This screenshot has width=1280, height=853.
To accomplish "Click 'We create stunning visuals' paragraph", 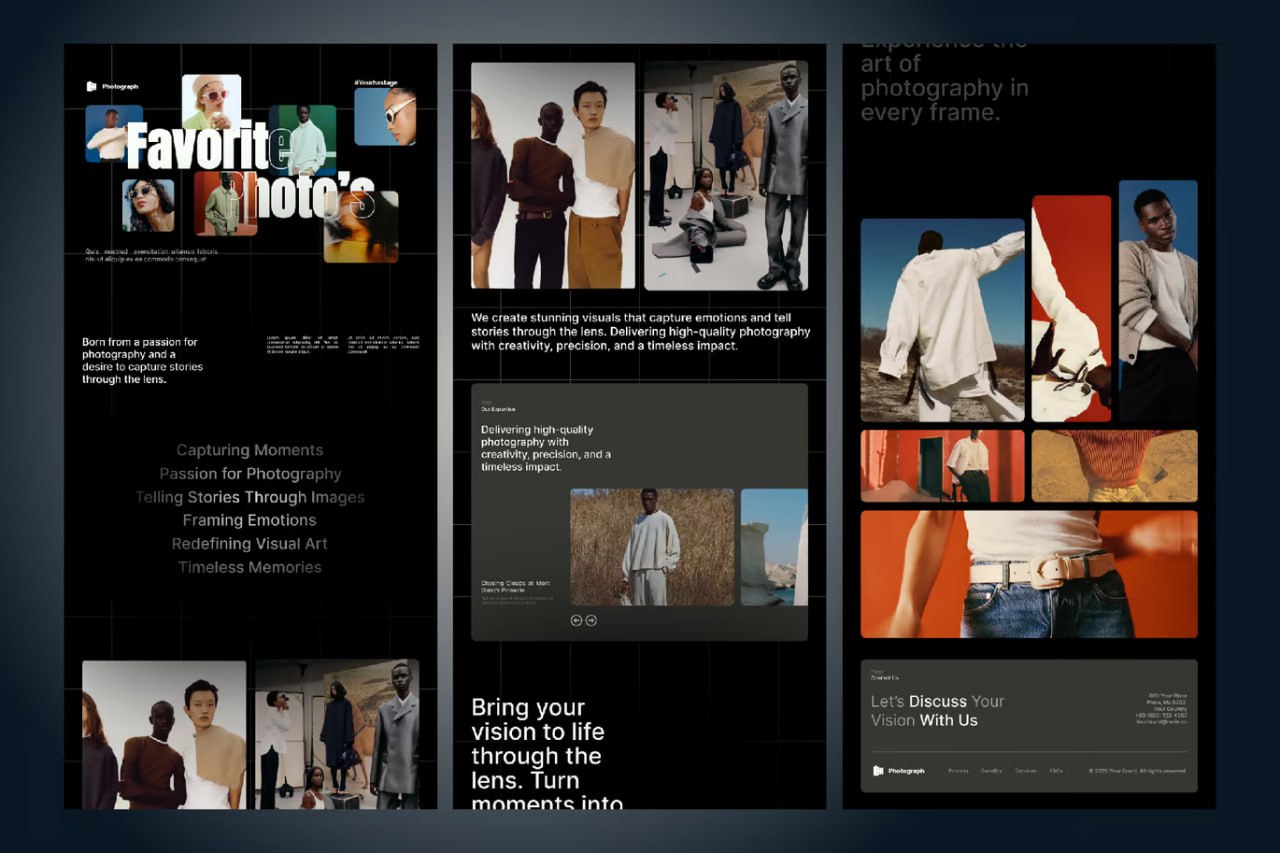I will 641,332.
